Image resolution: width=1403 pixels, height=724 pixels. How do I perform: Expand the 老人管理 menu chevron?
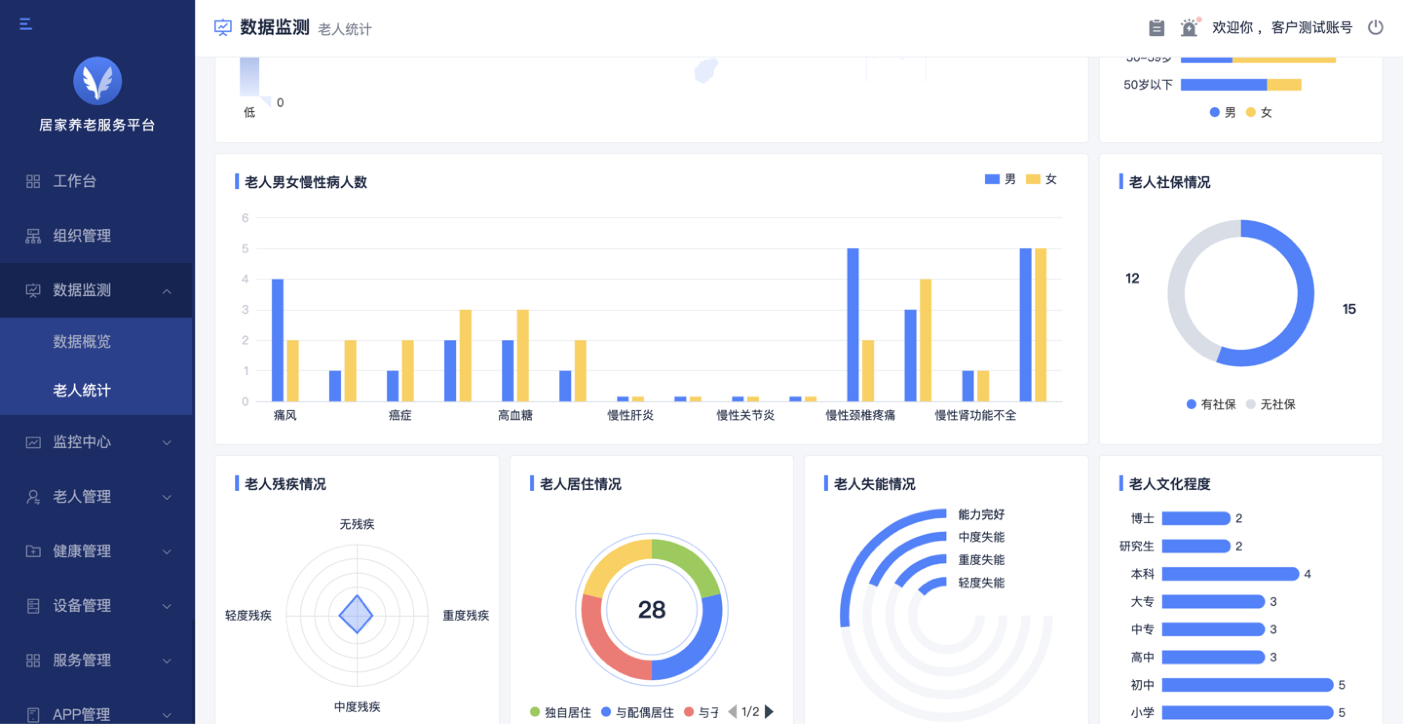coord(167,497)
